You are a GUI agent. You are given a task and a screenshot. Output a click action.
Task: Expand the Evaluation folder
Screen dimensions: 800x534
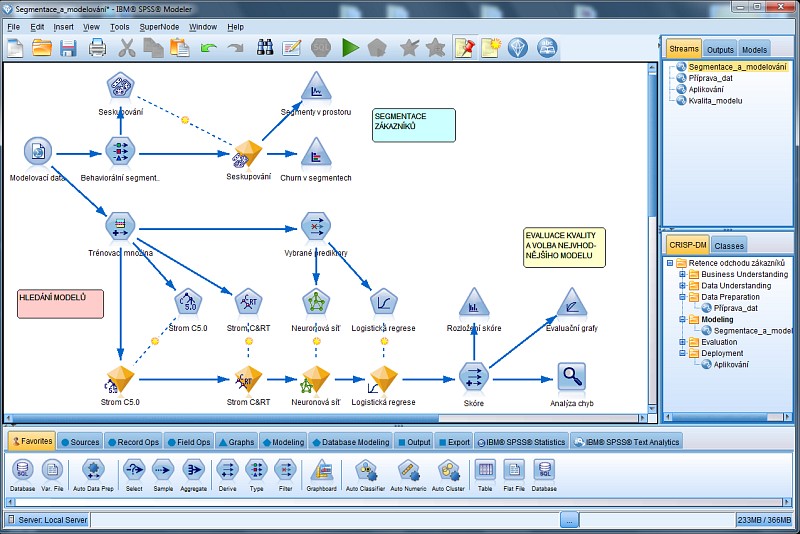click(682, 342)
